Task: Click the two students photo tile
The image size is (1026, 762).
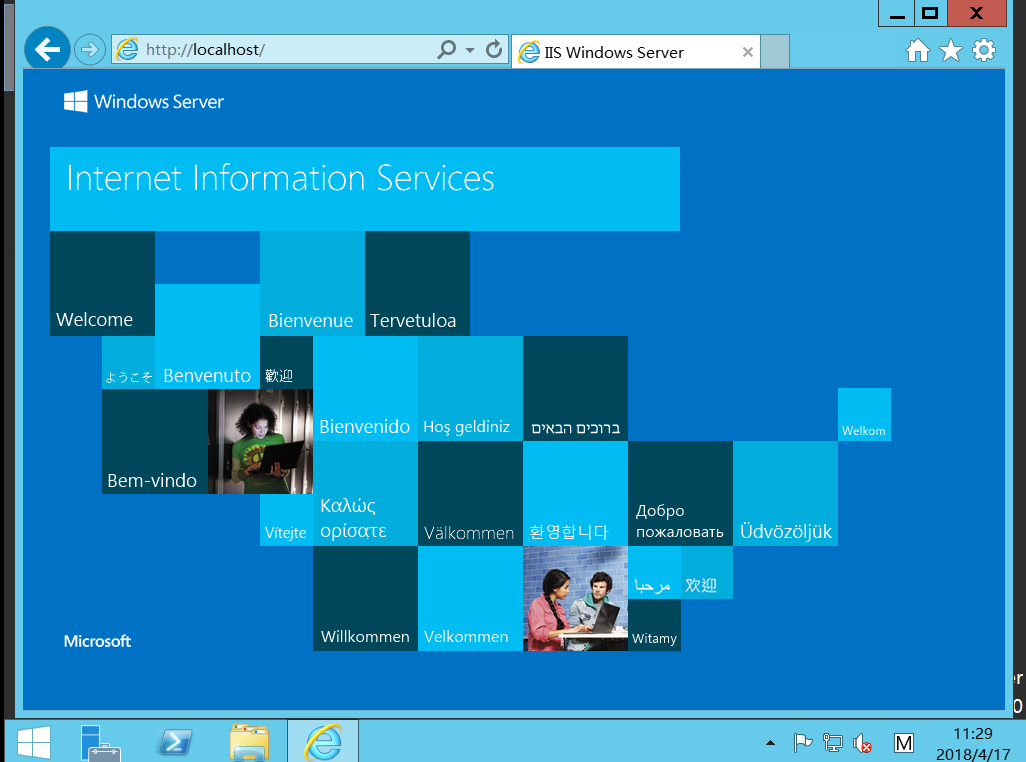Action: (576, 598)
